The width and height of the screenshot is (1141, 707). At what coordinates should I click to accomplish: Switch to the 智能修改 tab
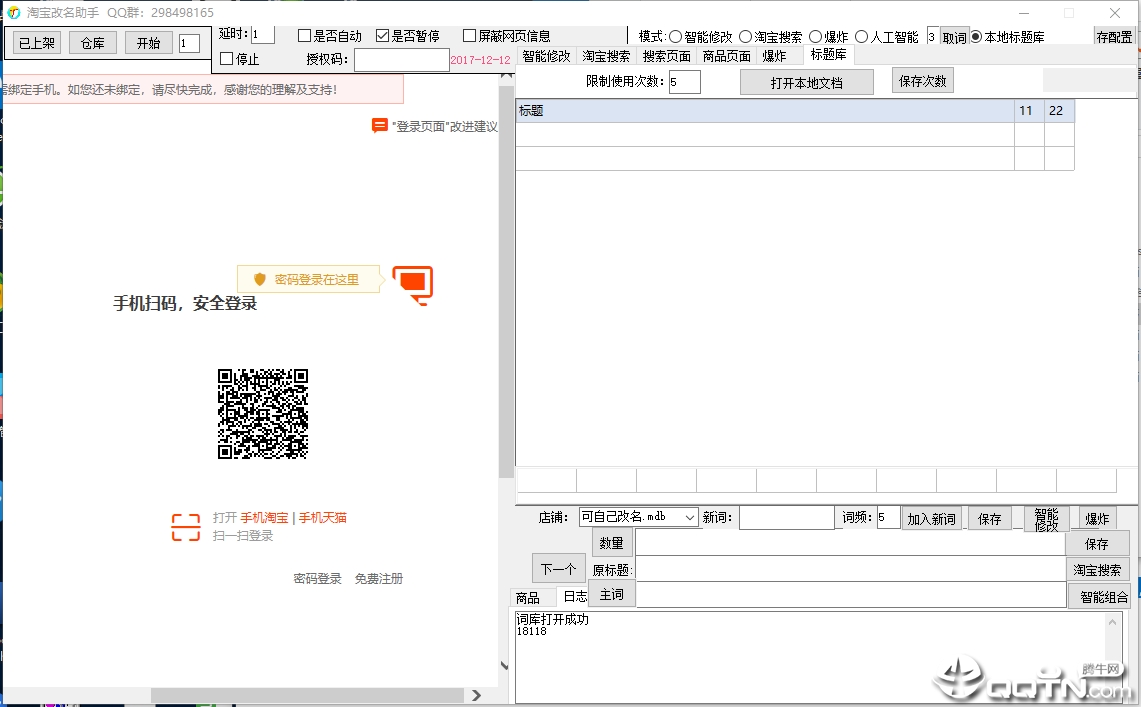pos(546,56)
